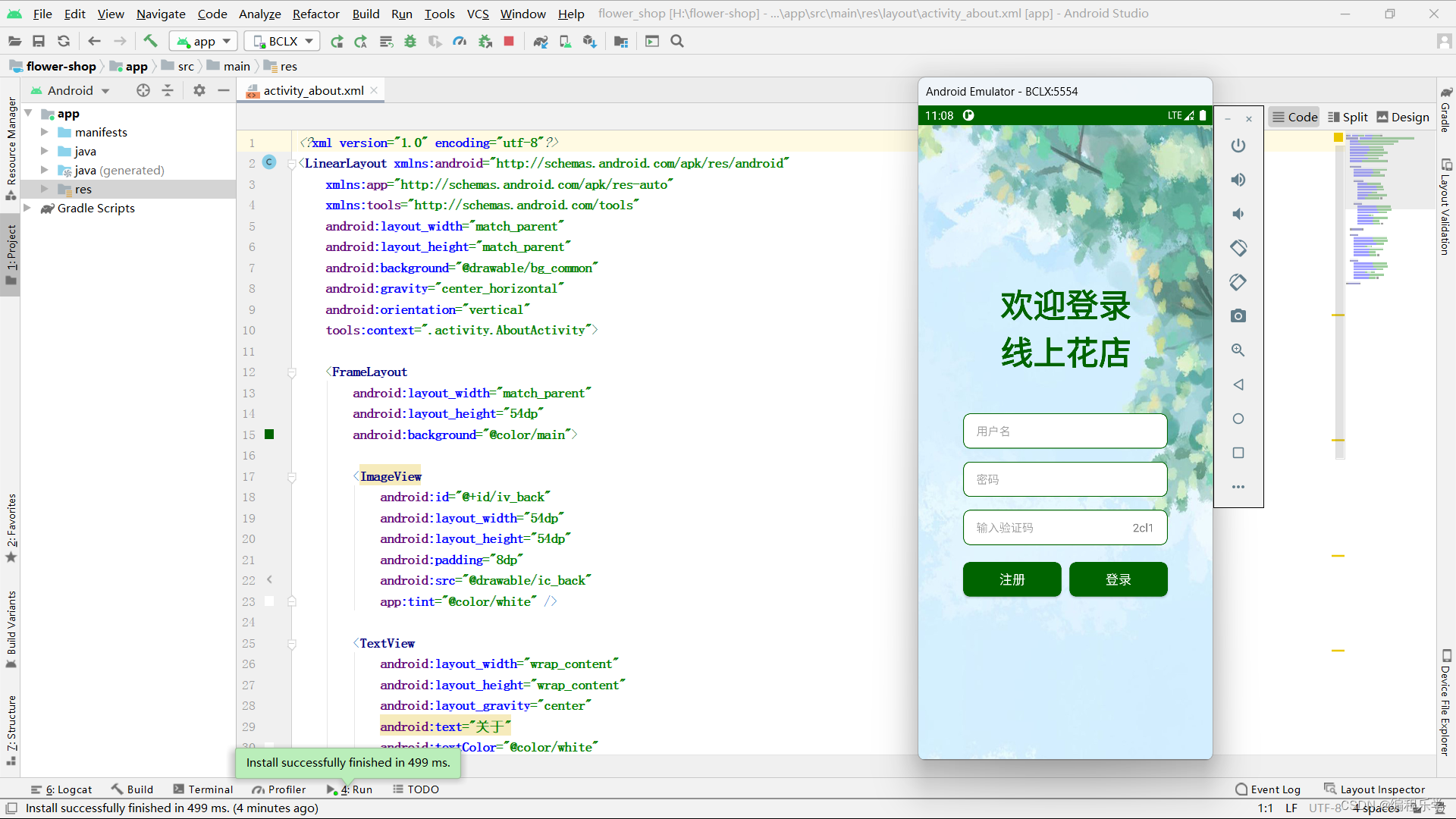The image size is (1456, 819).
Task: Open the TODO tool window
Action: (416, 789)
